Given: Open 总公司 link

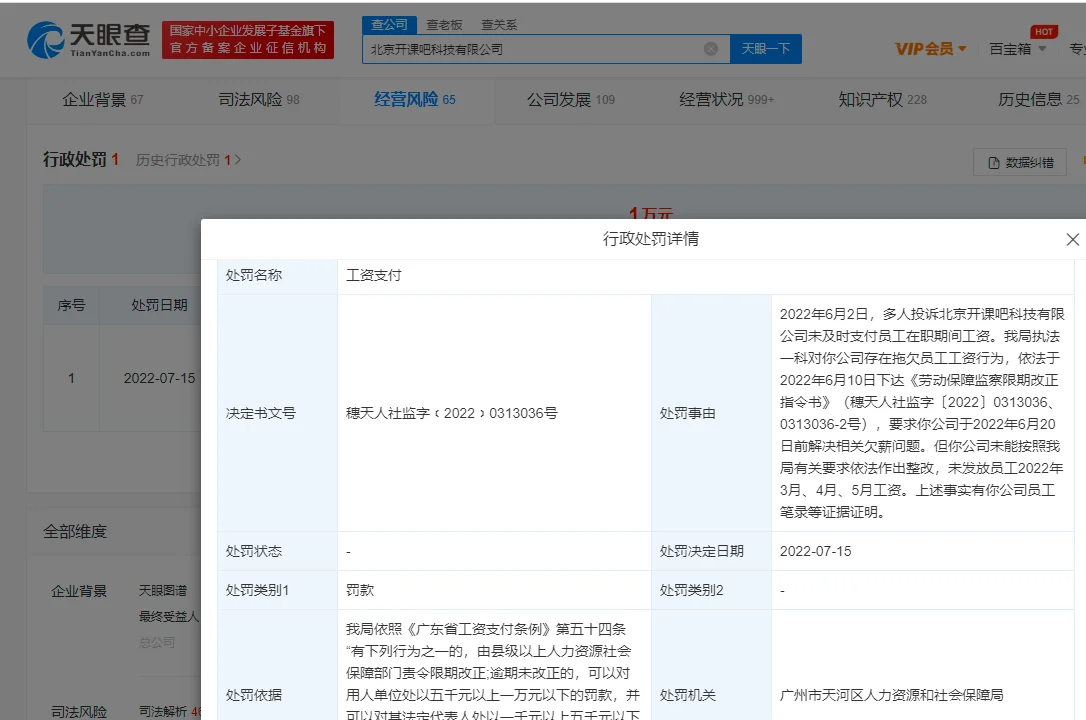Looking at the screenshot, I should tap(157, 642).
